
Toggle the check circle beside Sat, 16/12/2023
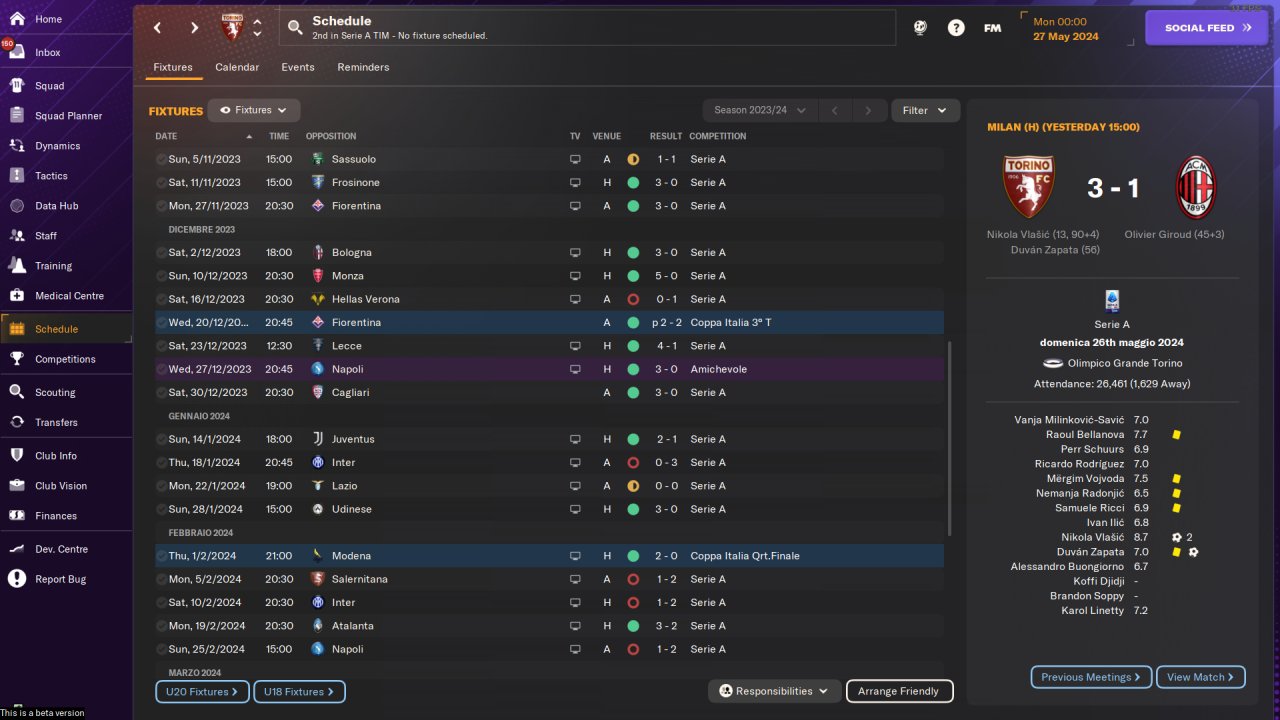coord(161,299)
